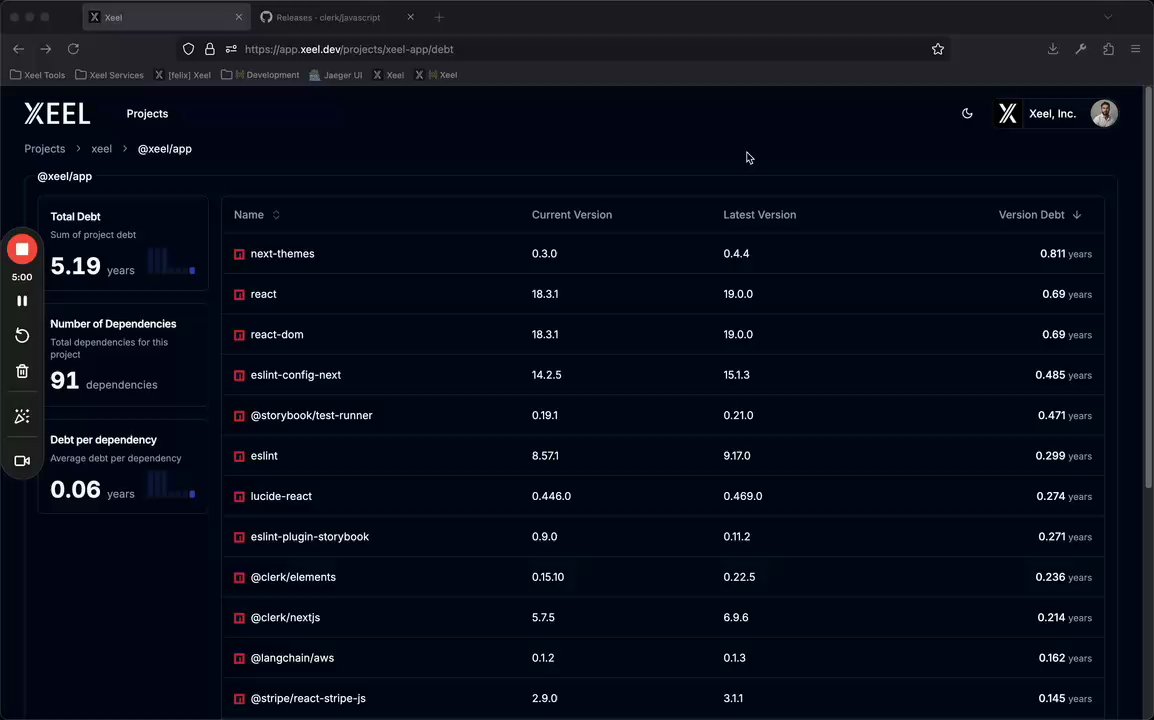Open the extensions puzzle icon
1154x720 pixels.
[x=1108, y=49]
